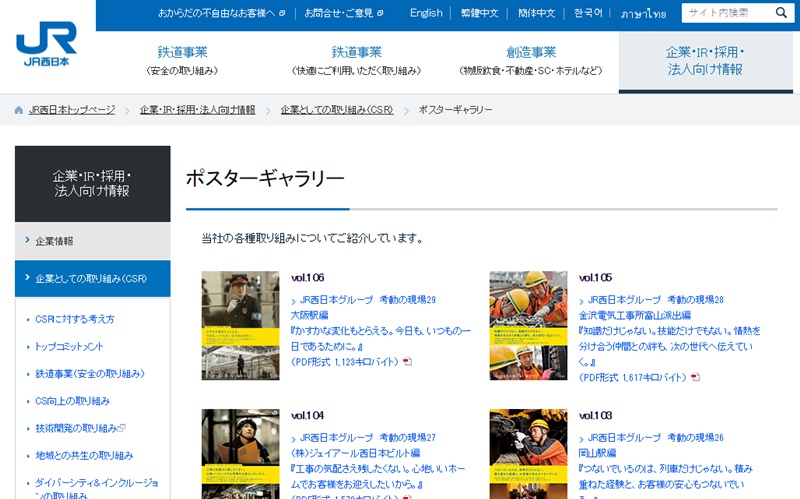800x499 pixels.
Task: Click external link icon beside おからだの不自由なお客様へ
Action: pyautogui.click(x=282, y=13)
